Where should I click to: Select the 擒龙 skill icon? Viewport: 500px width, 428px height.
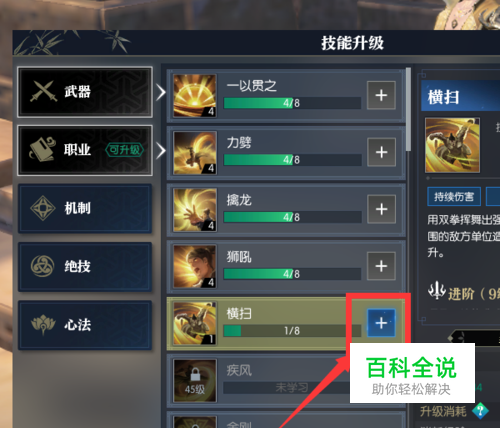click(195, 210)
